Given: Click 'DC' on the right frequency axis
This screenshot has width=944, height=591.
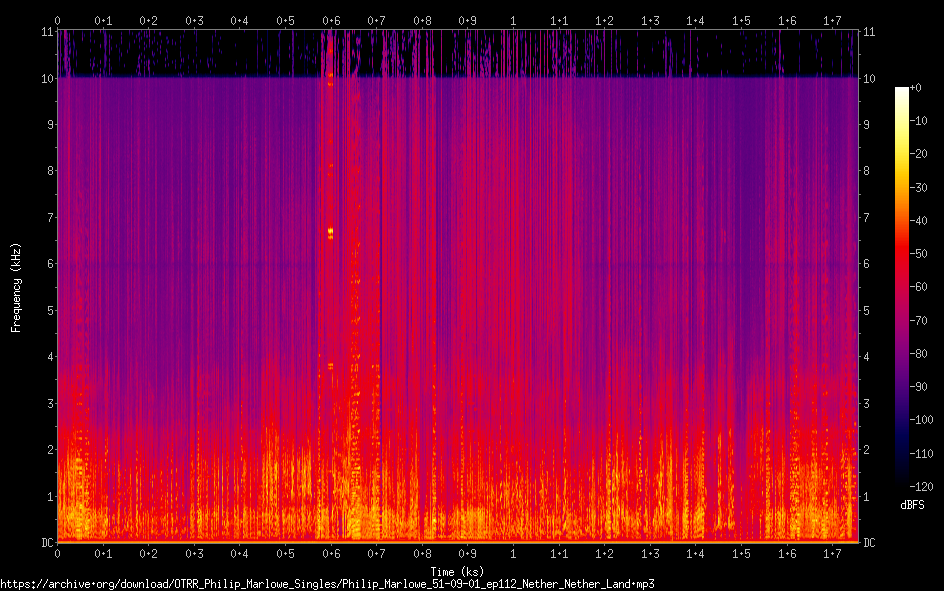Looking at the screenshot, I should (x=869, y=543).
